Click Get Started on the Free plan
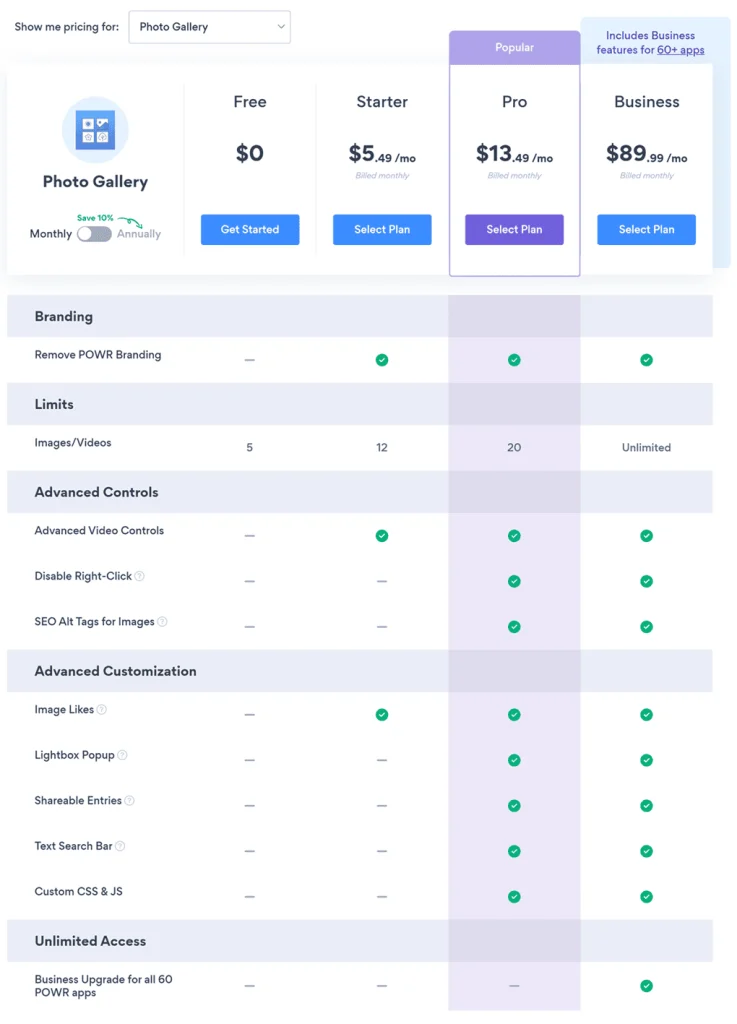The height and width of the screenshot is (1024, 737). click(x=250, y=230)
